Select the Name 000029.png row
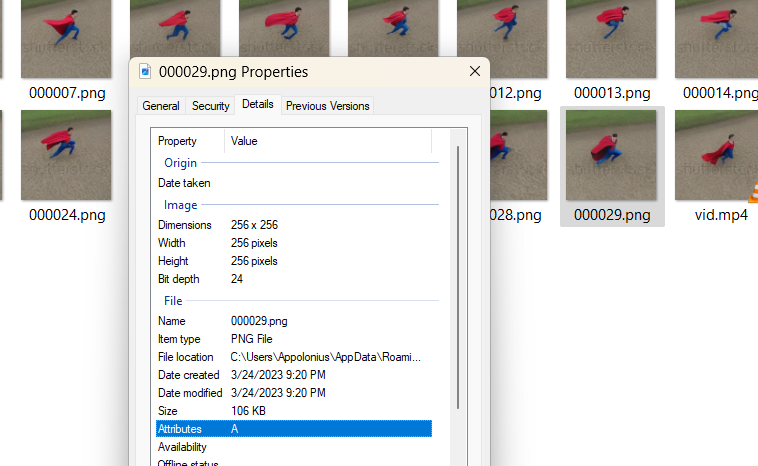758x466 pixels. (x=294, y=321)
